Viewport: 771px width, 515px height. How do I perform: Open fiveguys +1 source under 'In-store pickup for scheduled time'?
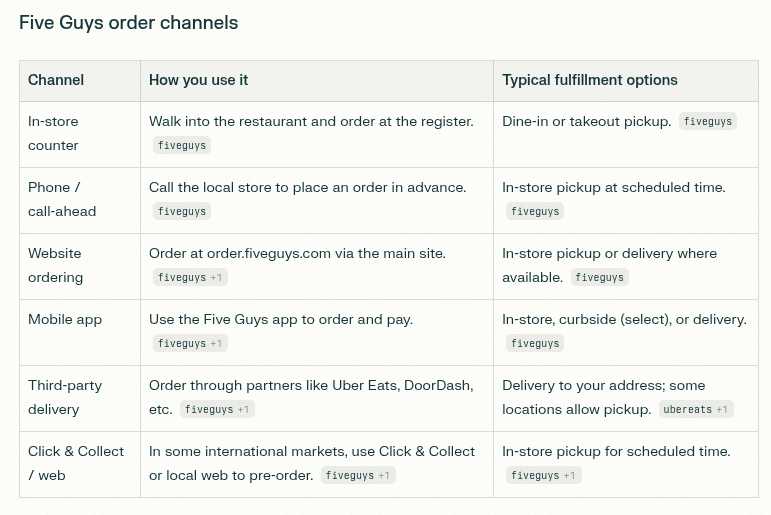pos(543,475)
